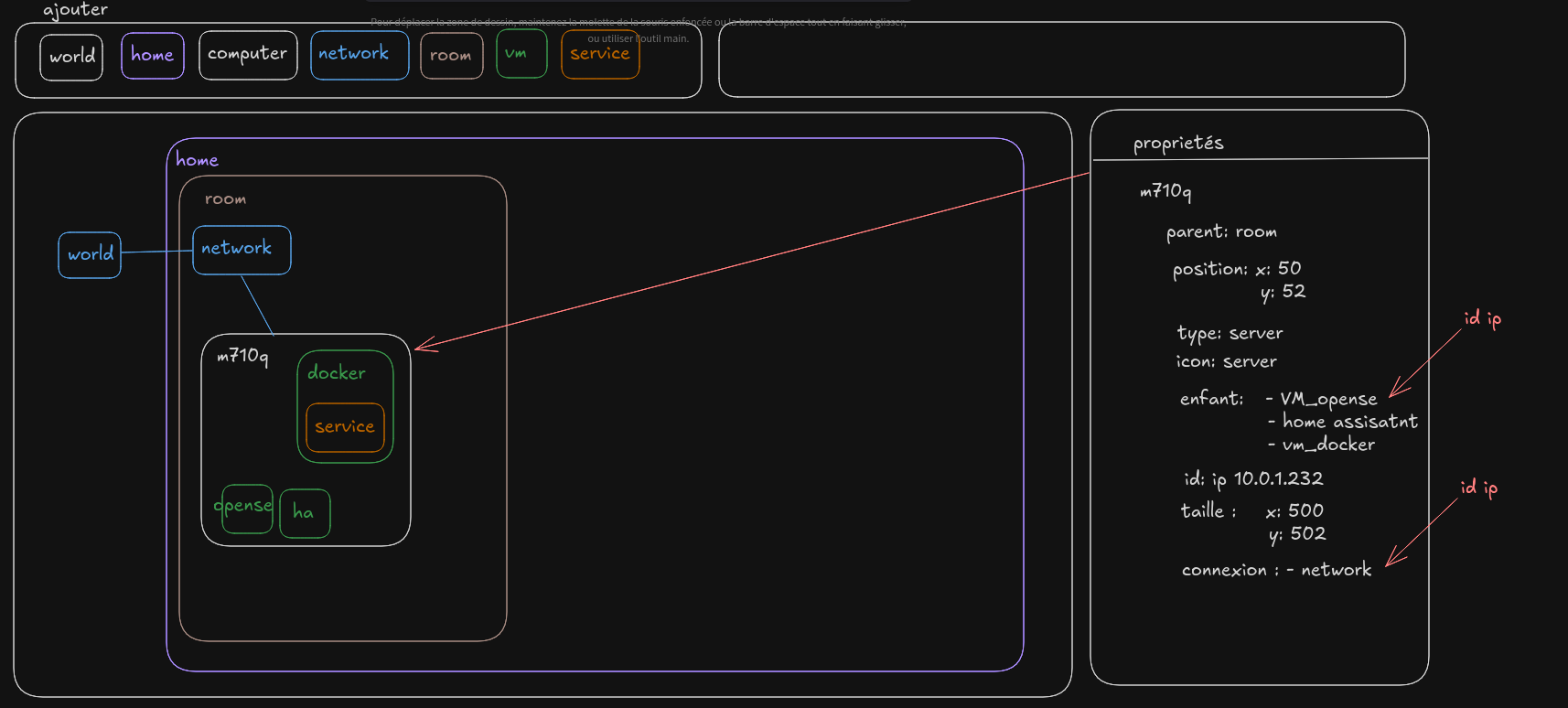This screenshot has height=708, width=1568.
Task: Click the VM_opense child entry in properties
Action: pos(1328,399)
